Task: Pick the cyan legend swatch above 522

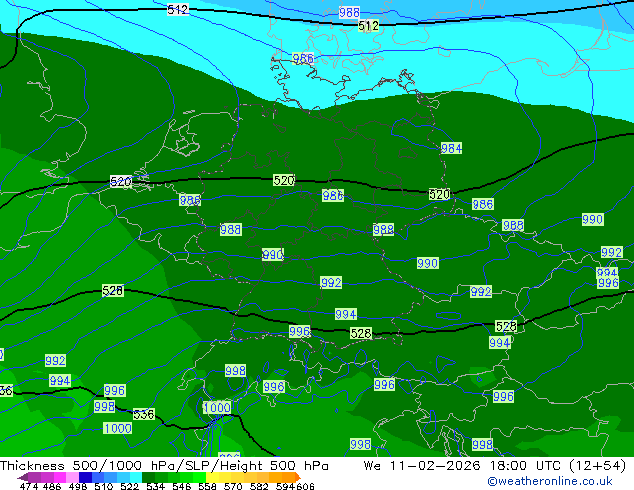Action: click(x=136, y=477)
